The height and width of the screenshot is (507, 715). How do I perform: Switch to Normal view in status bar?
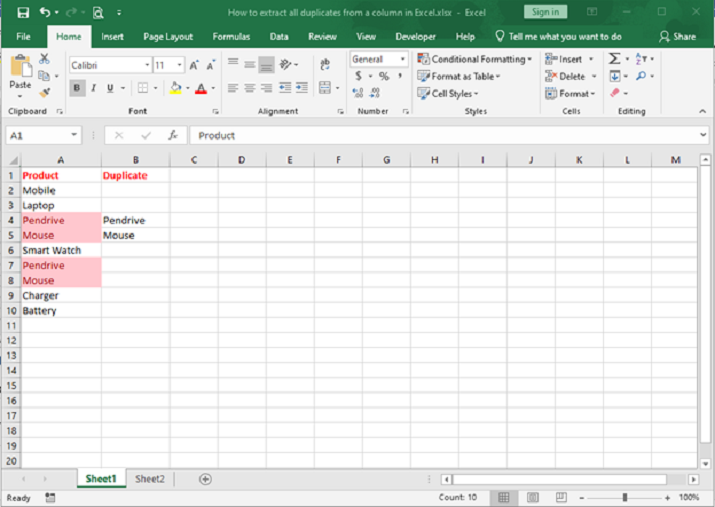click(x=504, y=497)
